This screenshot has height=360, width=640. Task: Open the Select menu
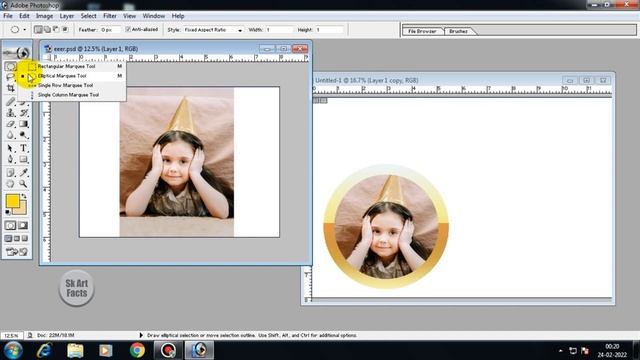(88, 16)
